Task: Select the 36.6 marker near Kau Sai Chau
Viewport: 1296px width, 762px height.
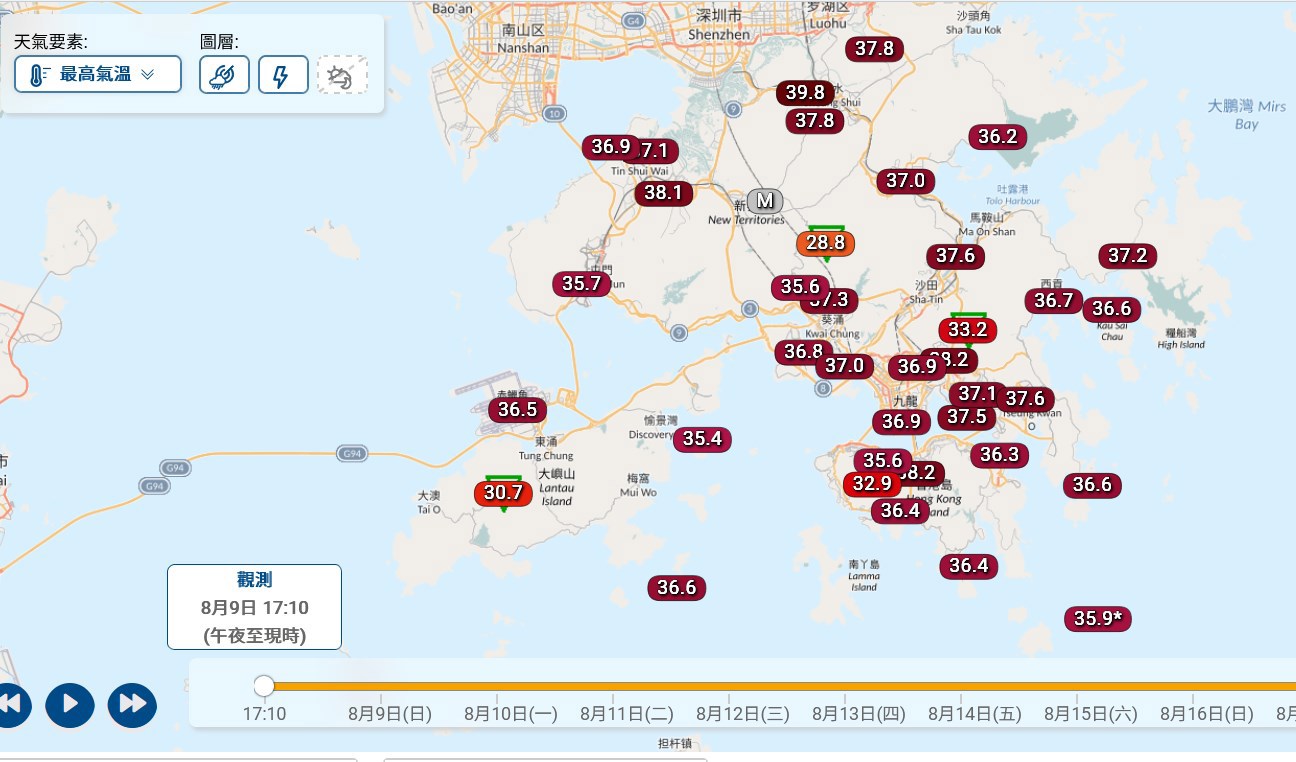Action: click(x=1111, y=309)
